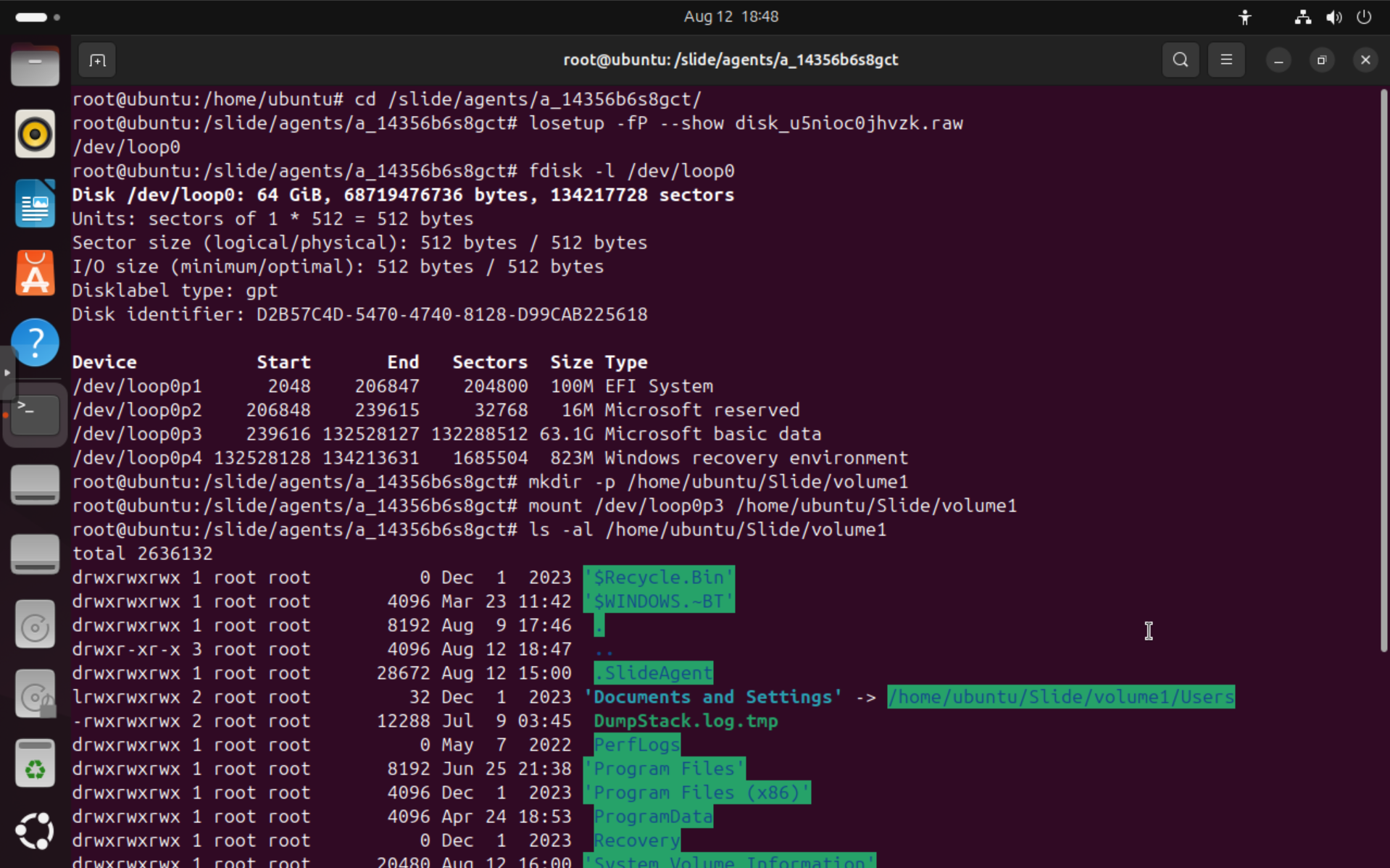1390x868 pixels.
Task: Open optical disc icon in dock
Action: [x=35, y=624]
